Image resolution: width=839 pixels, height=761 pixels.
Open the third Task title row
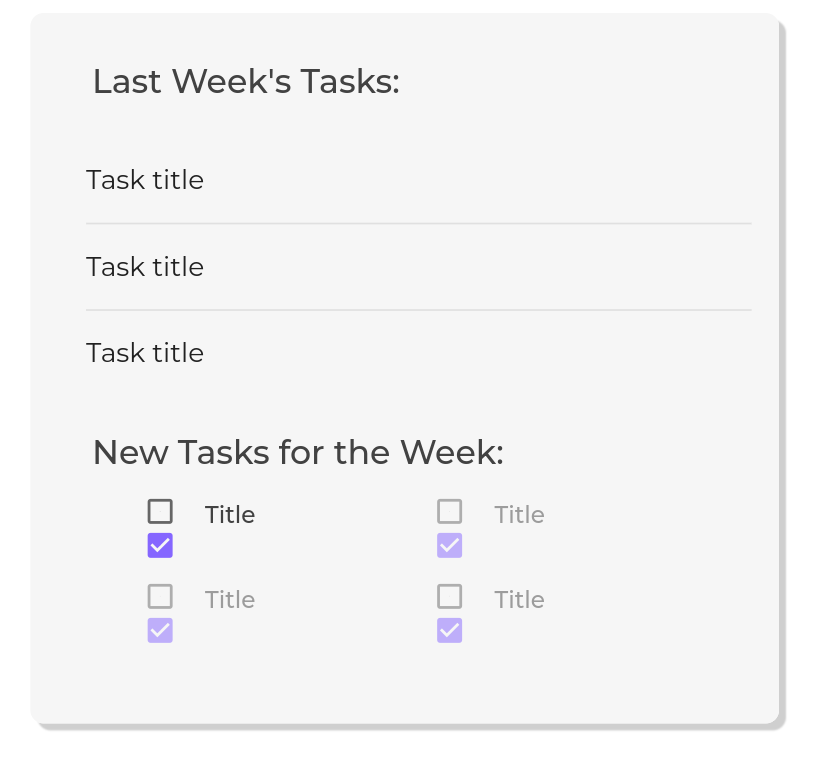click(145, 353)
